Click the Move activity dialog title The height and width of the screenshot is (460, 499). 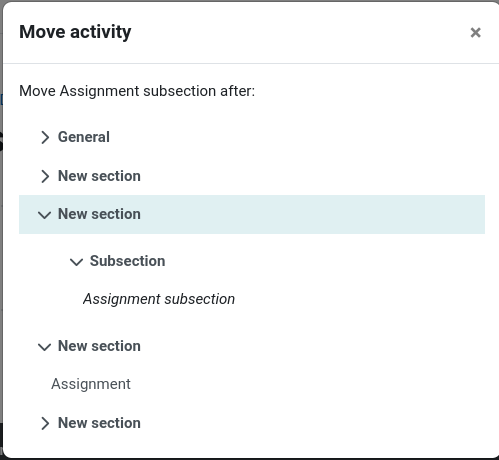click(75, 32)
